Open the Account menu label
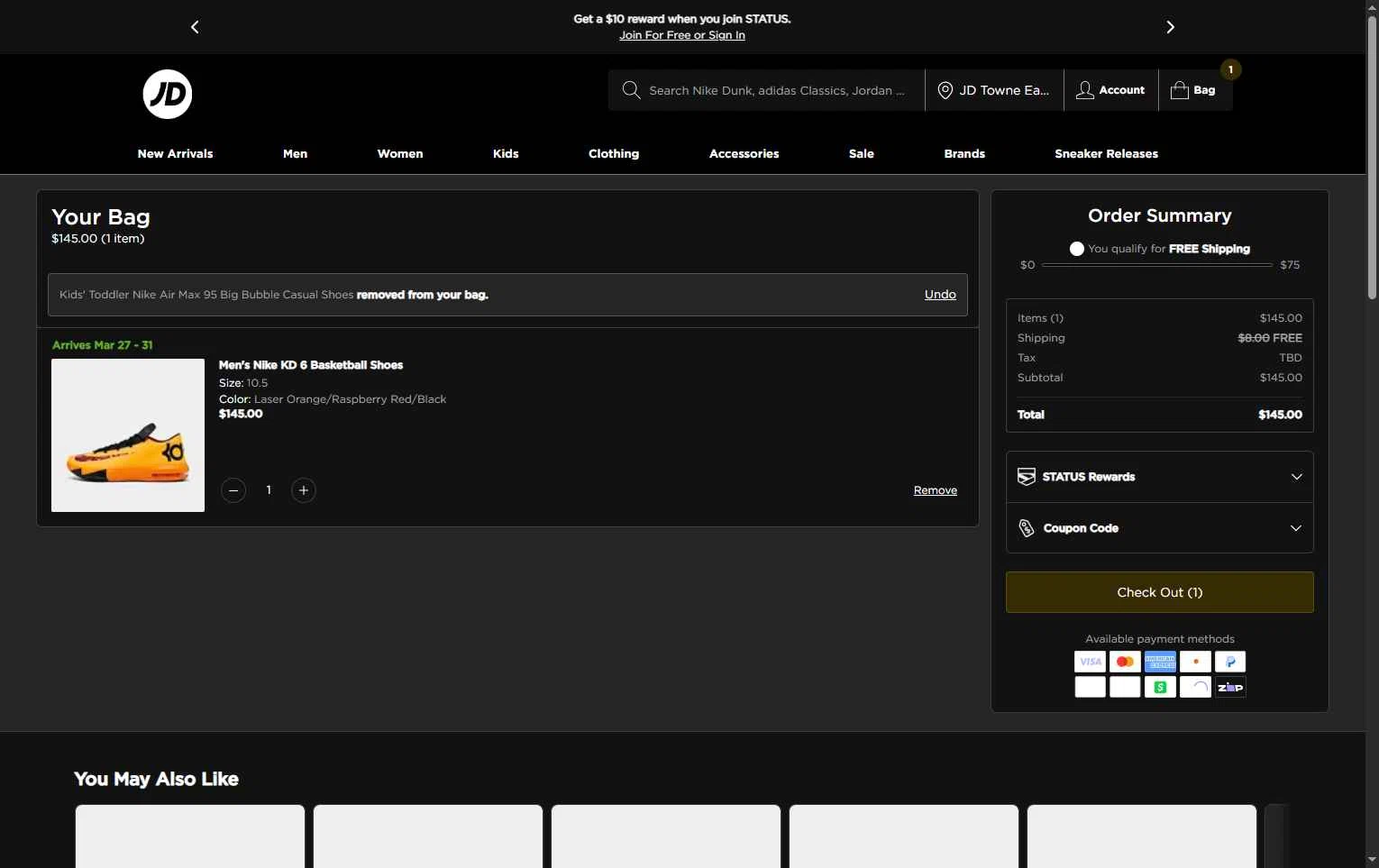Viewport: 1379px width, 868px height. point(1122,90)
